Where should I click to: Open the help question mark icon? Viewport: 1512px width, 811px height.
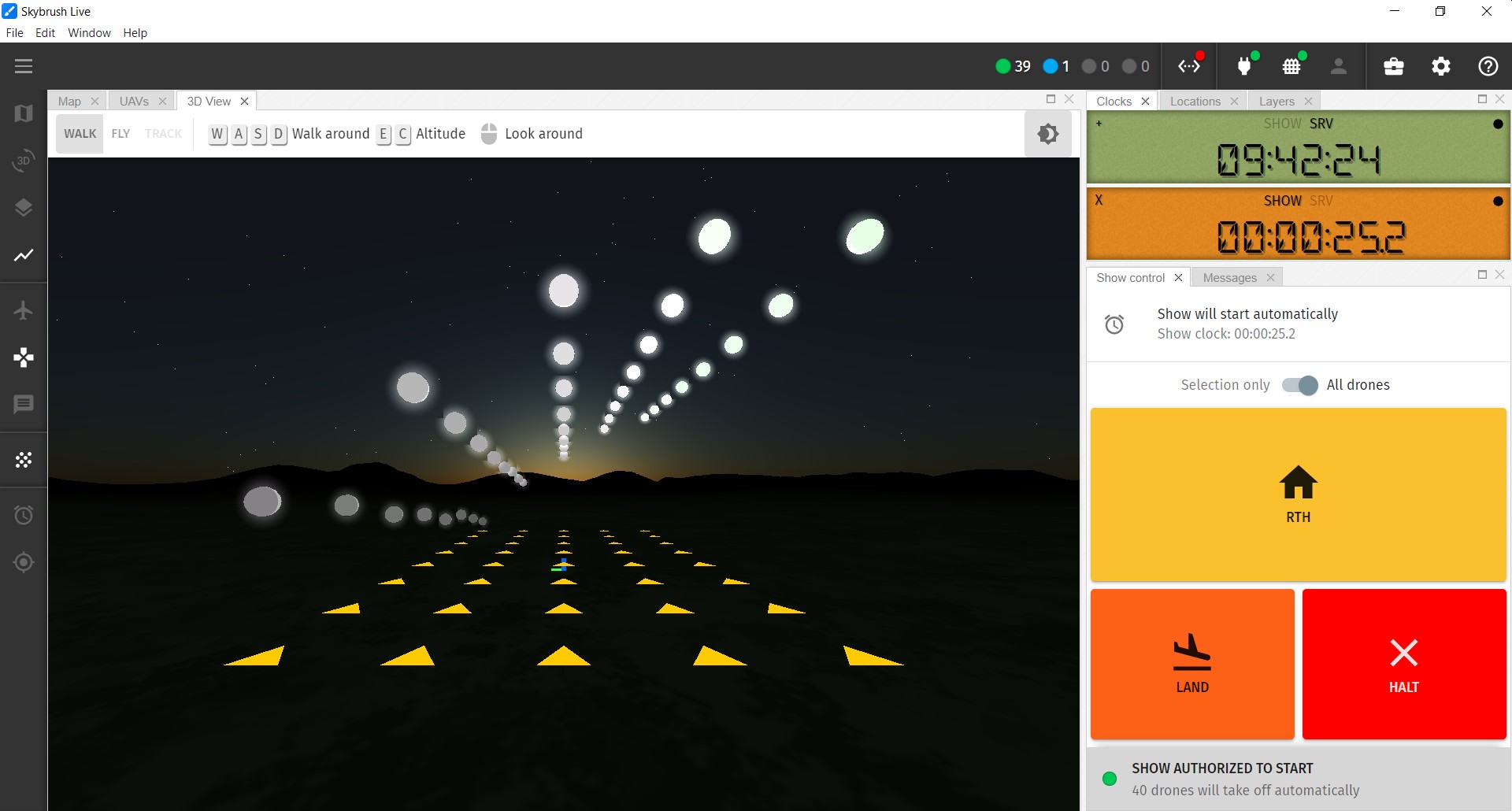(1488, 66)
